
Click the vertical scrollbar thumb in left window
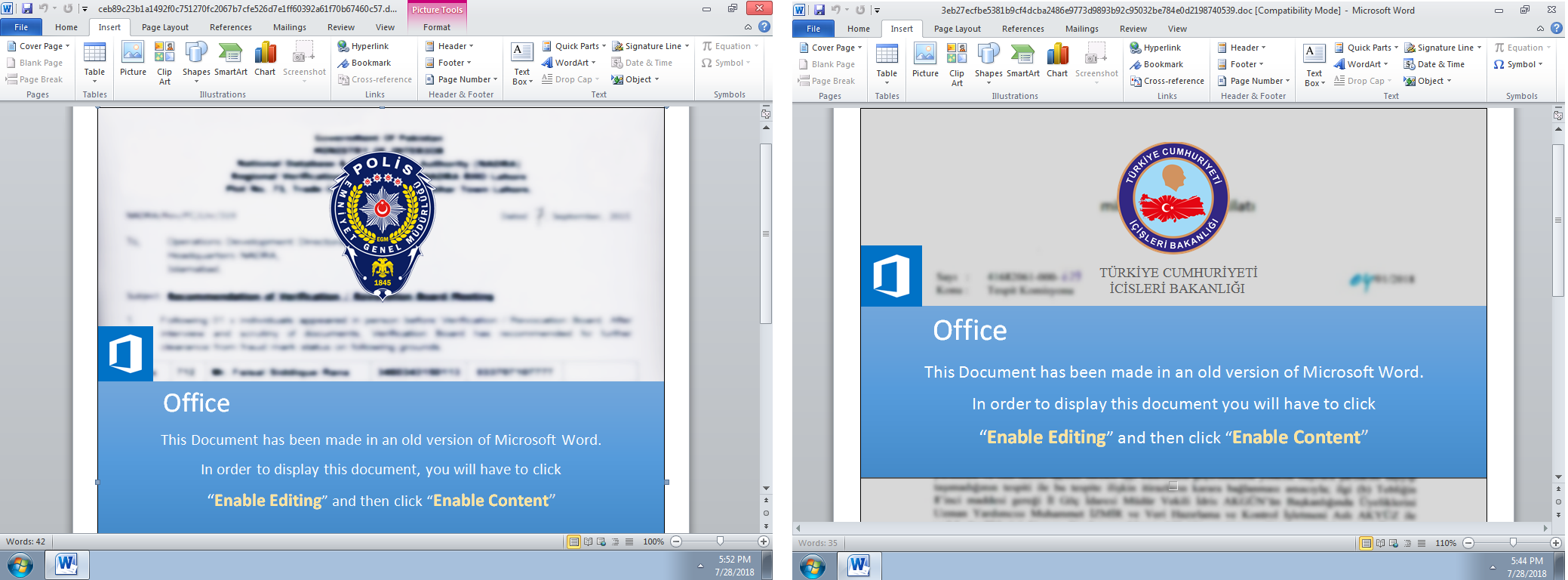click(x=766, y=233)
